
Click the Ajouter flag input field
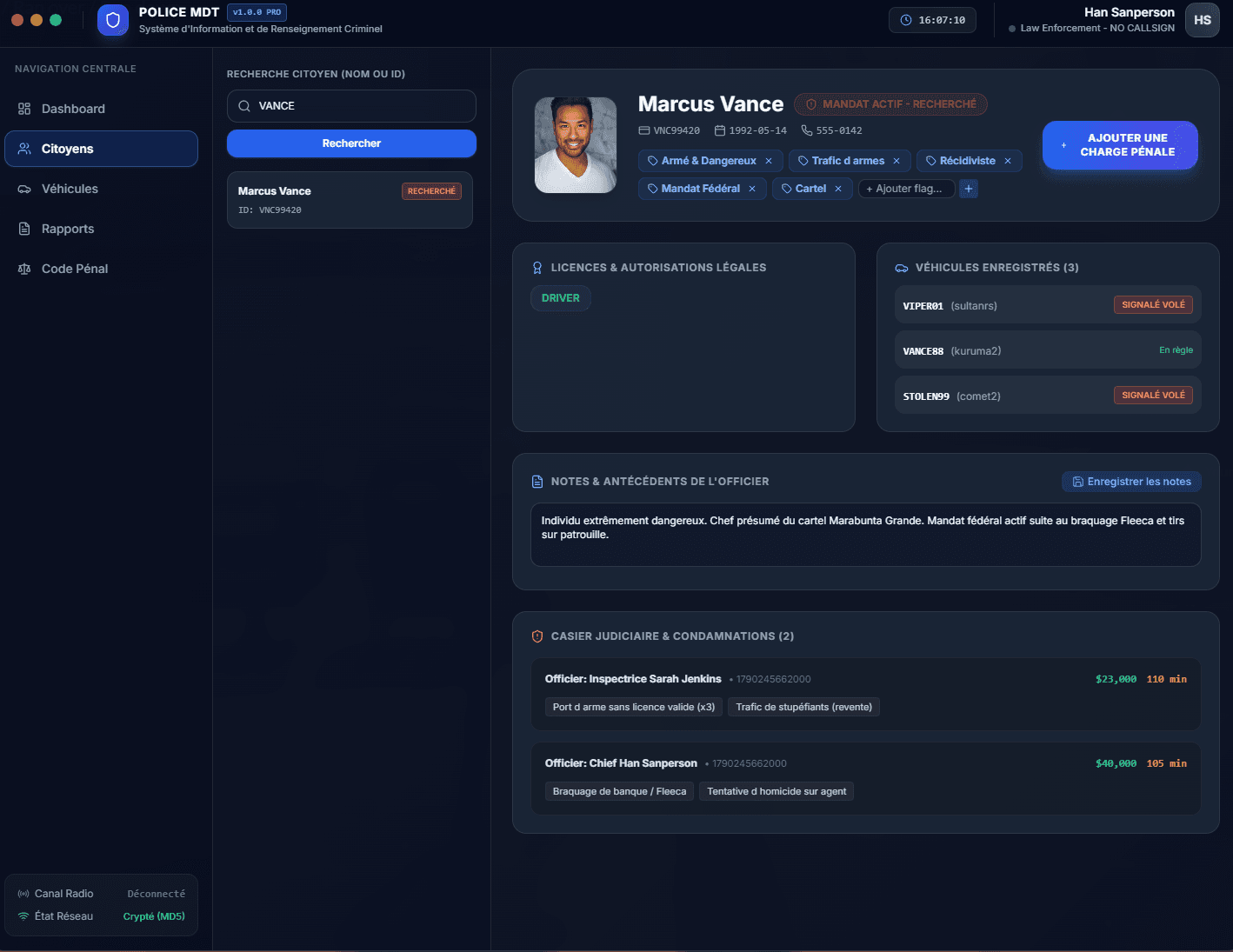(906, 189)
